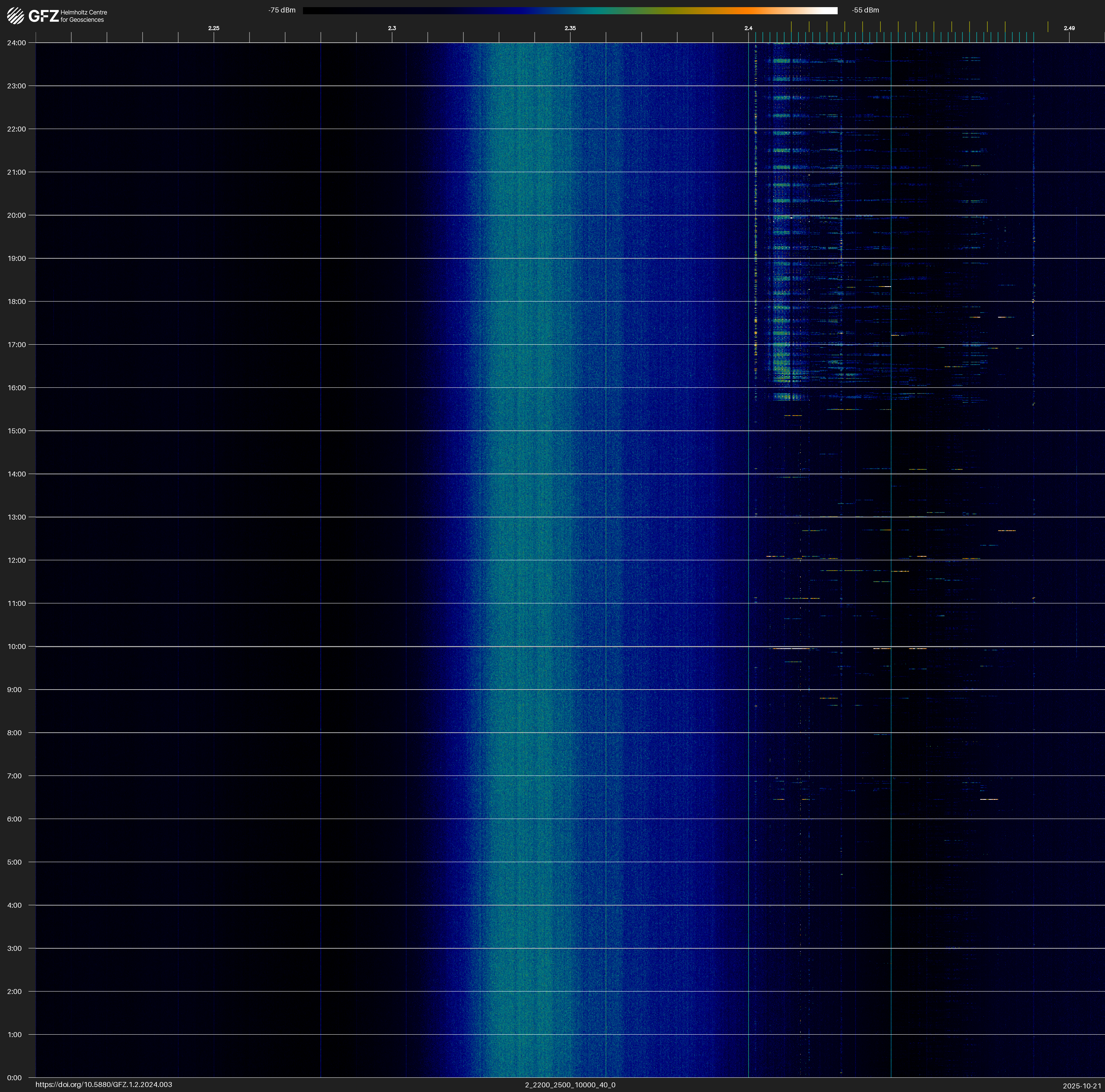The height and width of the screenshot is (1092, 1105).
Task: Click the 24:00 time axis label
Action: point(17,43)
